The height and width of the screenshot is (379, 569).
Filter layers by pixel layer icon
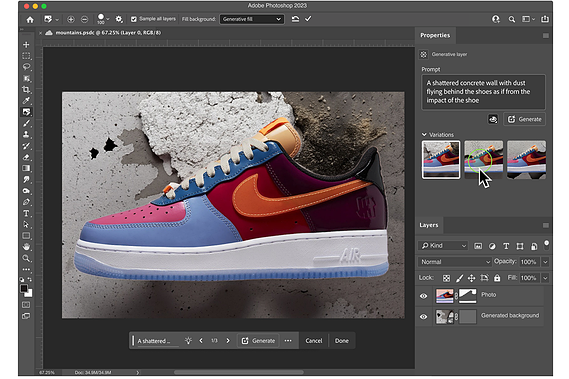click(478, 246)
